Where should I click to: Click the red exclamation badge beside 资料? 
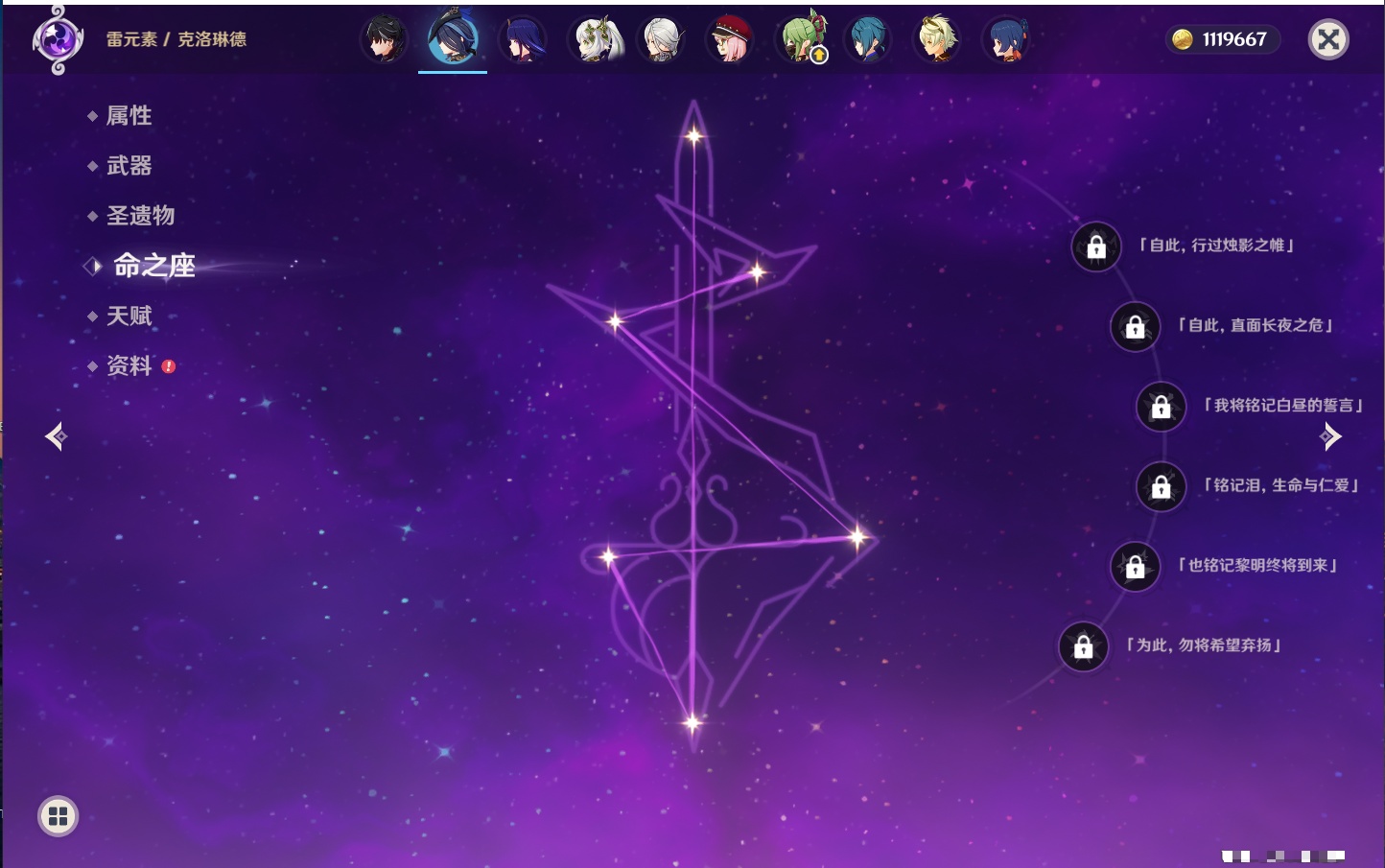coord(169,366)
